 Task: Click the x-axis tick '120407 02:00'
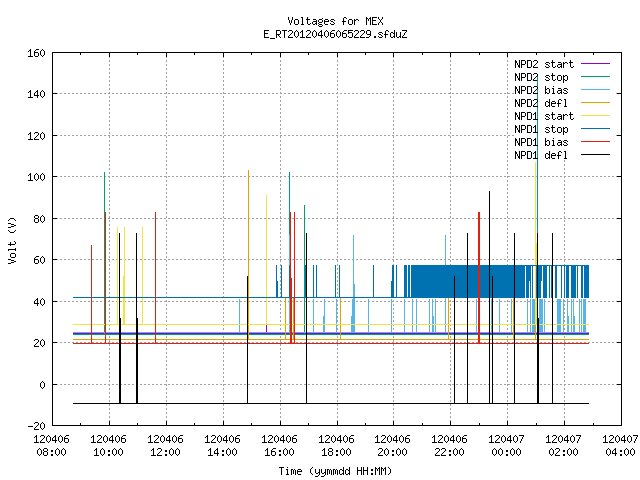563,446
